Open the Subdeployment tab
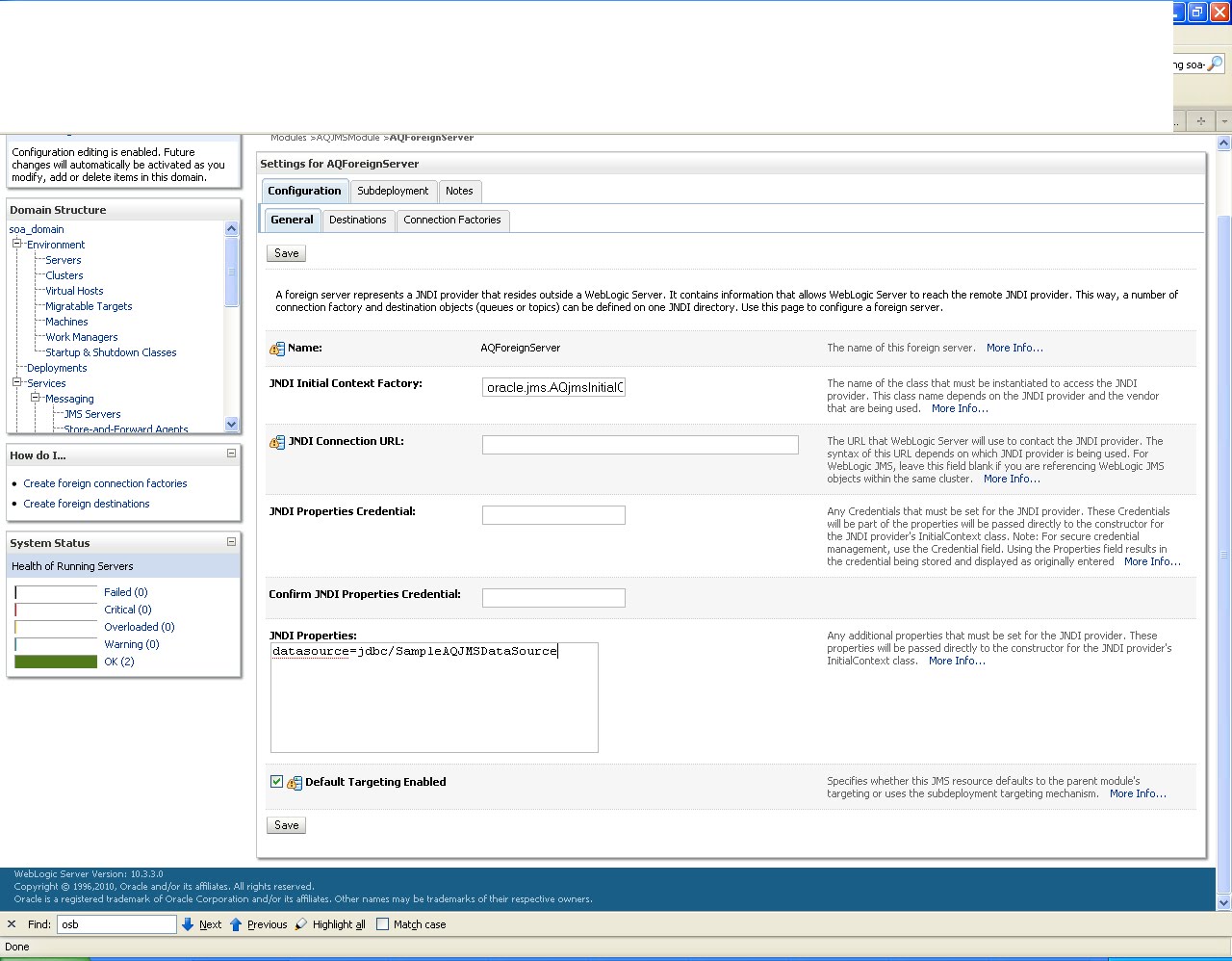This screenshot has height=961, width=1232. coord(393,191)
